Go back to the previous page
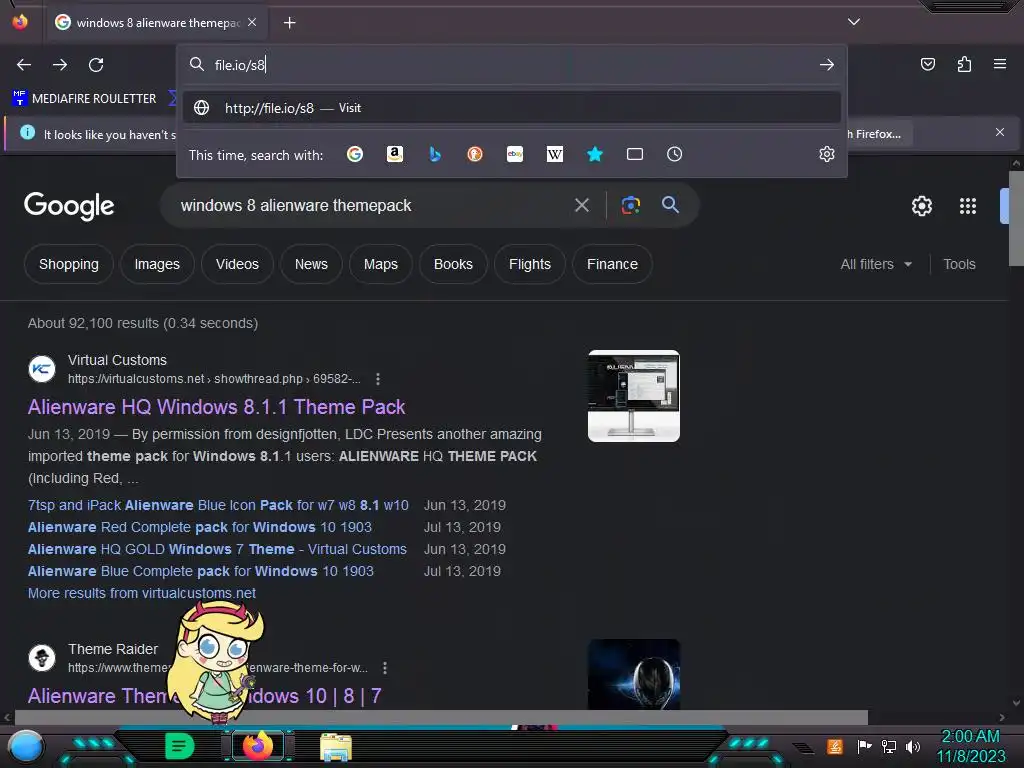The image size is (1024, 768). 24,65
